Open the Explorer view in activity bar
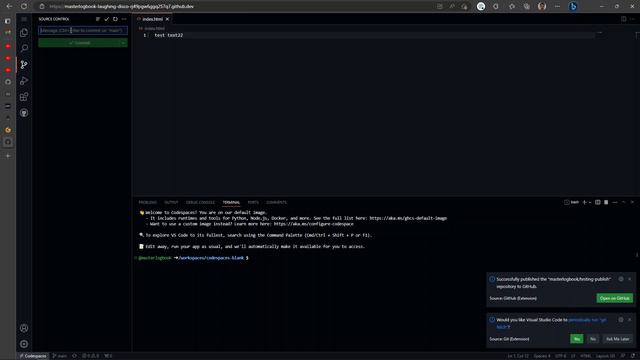 pyautogui.click(x=24, y=33)
